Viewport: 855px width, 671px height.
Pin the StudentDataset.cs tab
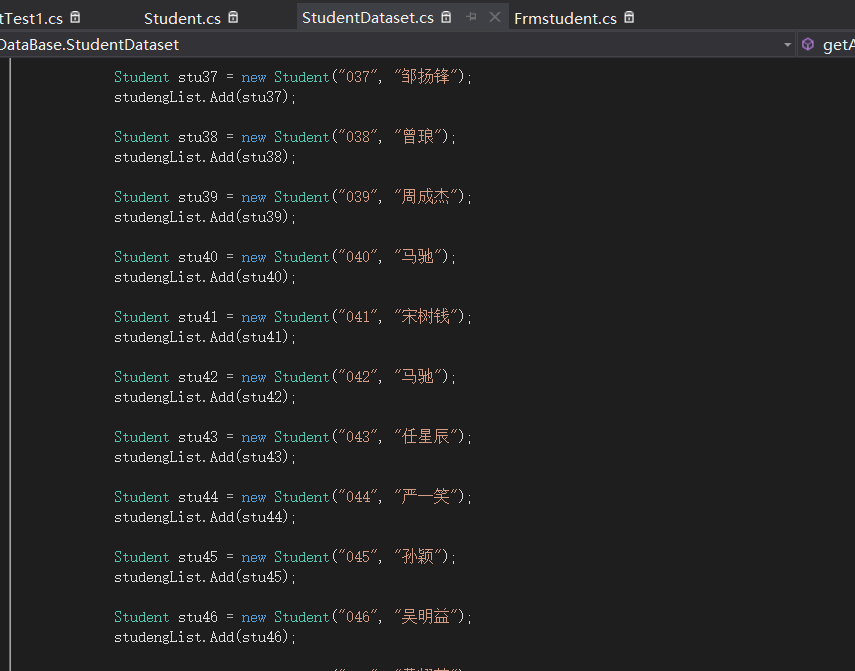472,17
